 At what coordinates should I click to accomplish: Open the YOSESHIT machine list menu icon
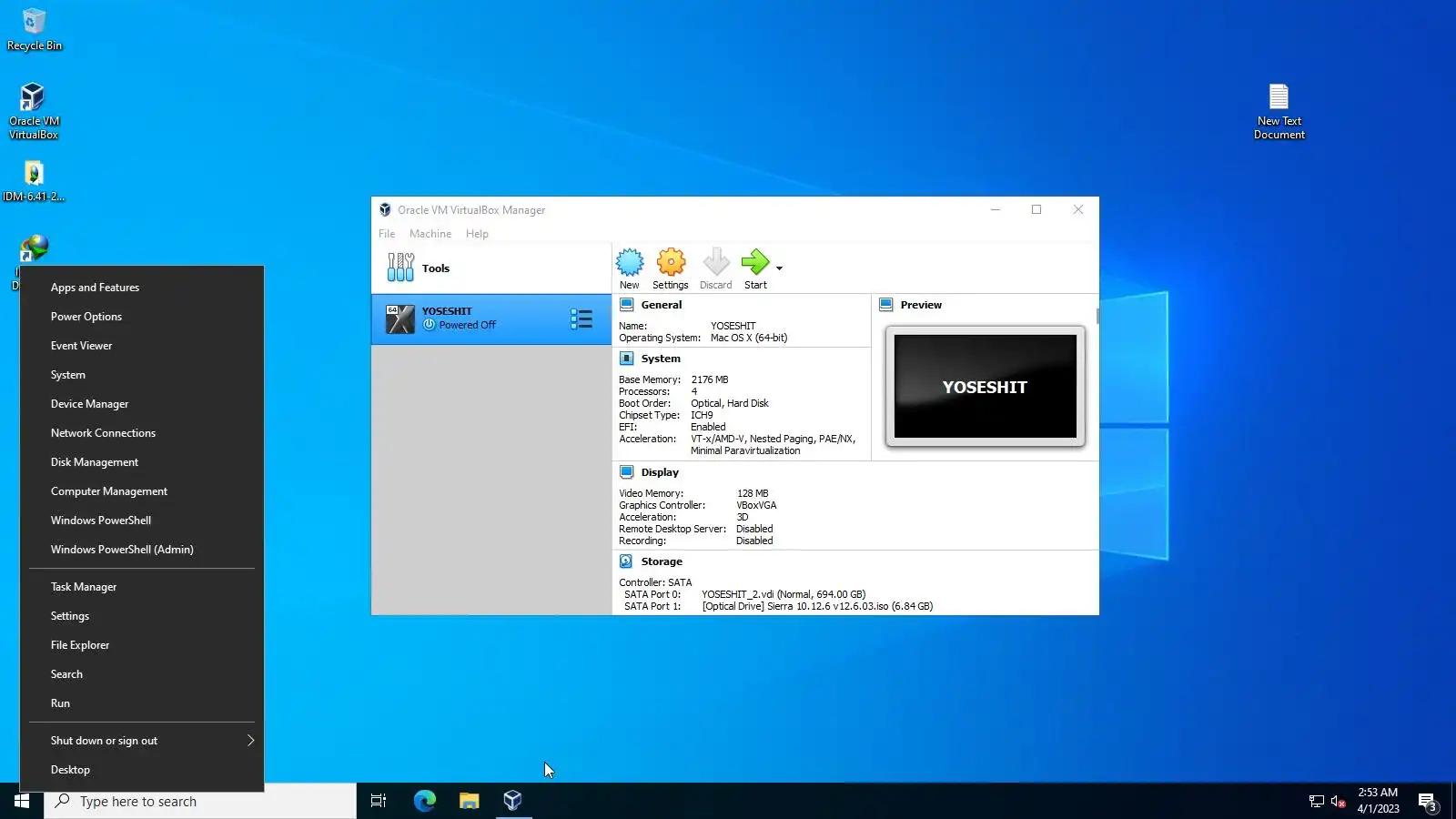[x=581, y=318]
